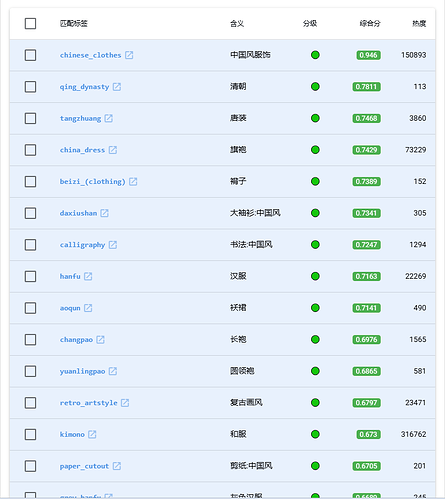Open external link icon beside calligraphy

(113, 245)
